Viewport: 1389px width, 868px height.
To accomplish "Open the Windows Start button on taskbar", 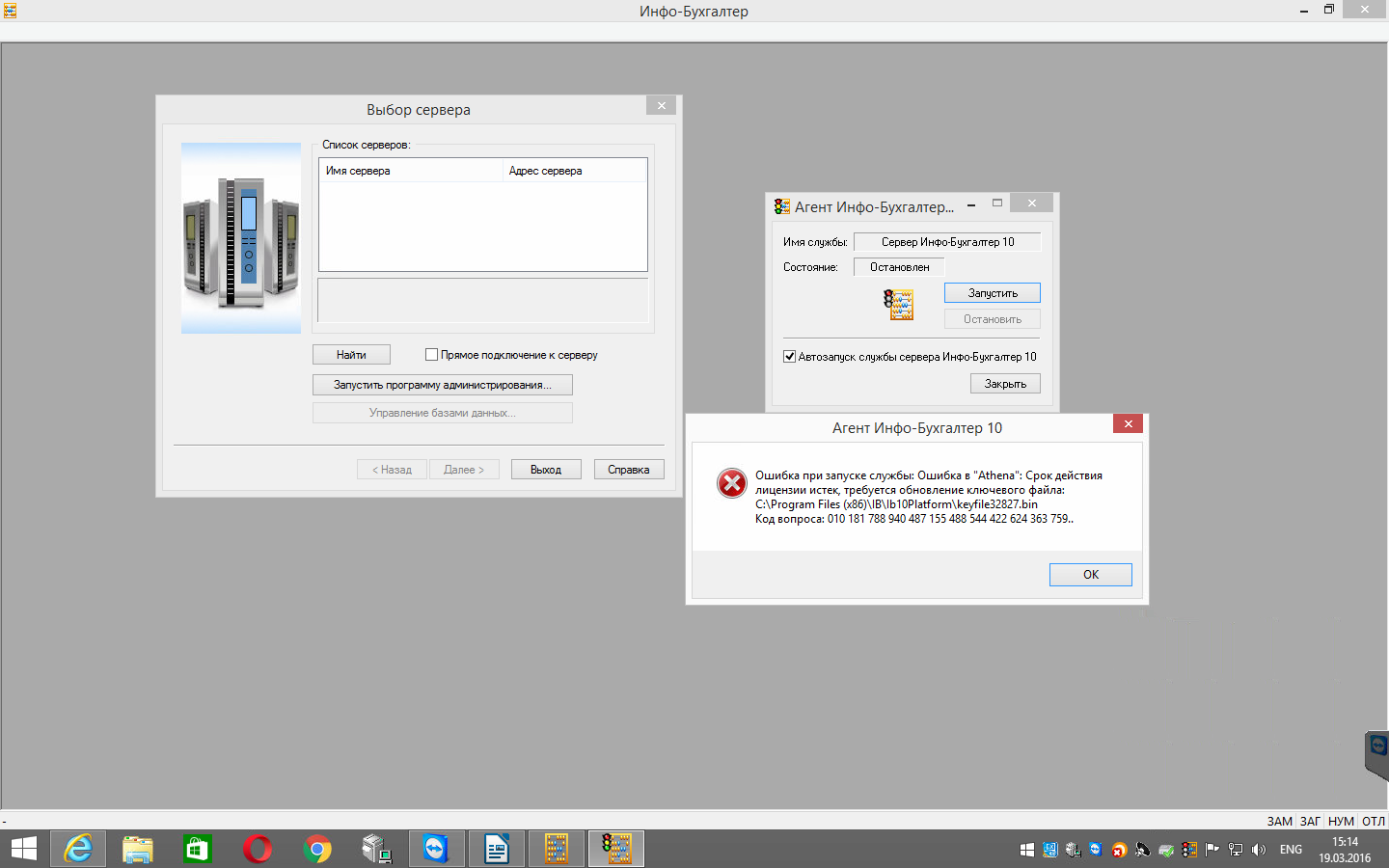I will point(23,849).
